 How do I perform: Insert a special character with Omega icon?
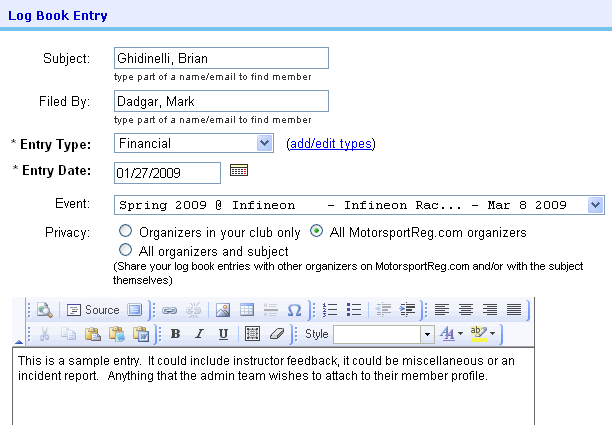pyautogui.click(x=294, y=310)
